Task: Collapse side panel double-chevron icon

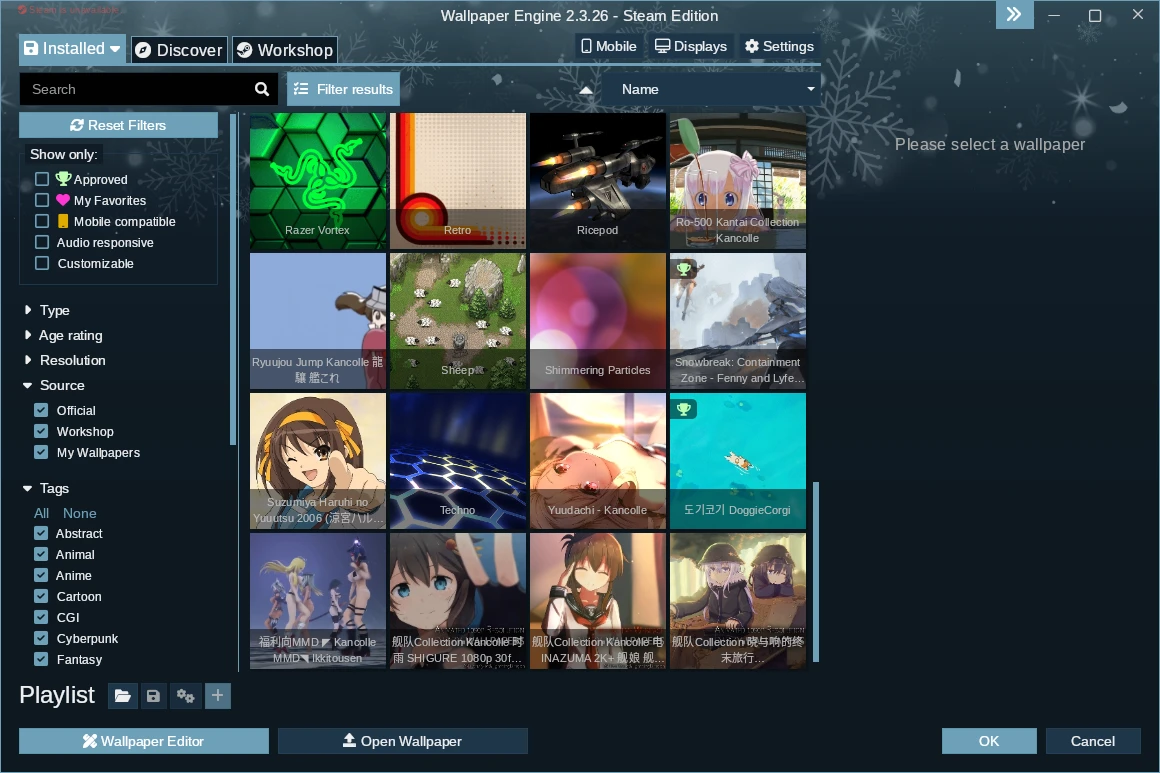Action: (1014, 14)
